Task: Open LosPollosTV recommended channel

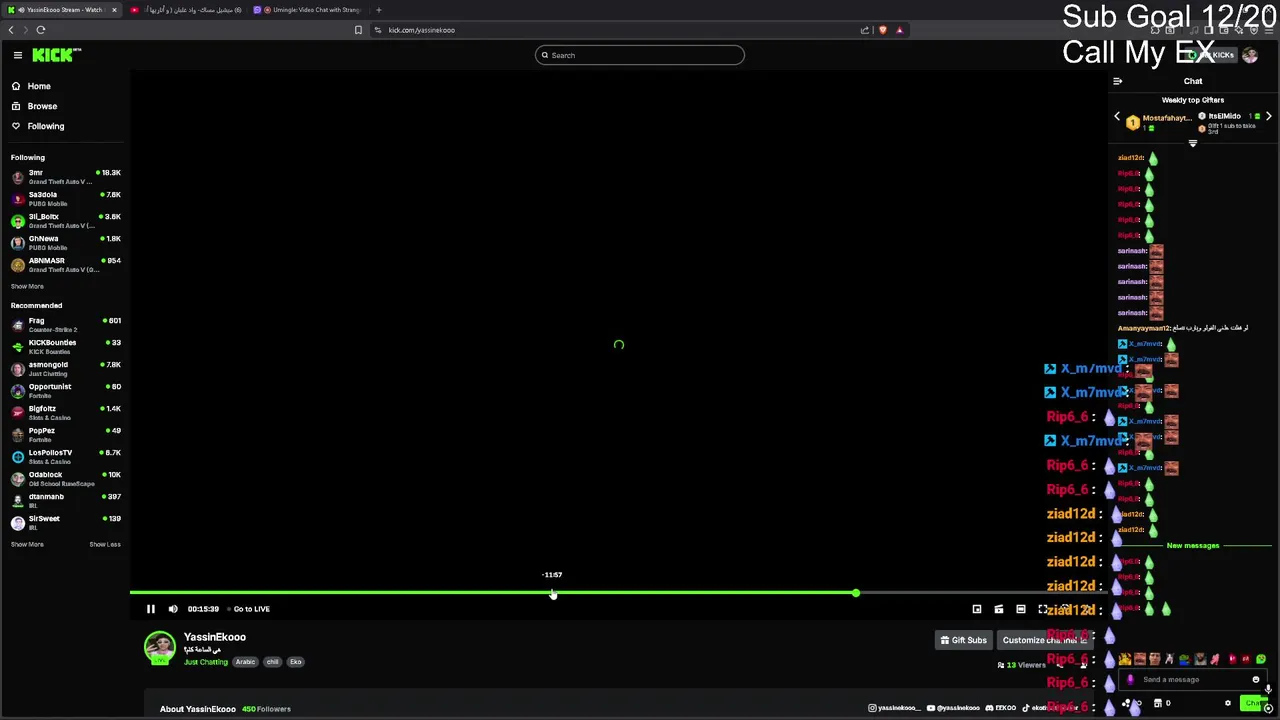Action: point(65,457)
